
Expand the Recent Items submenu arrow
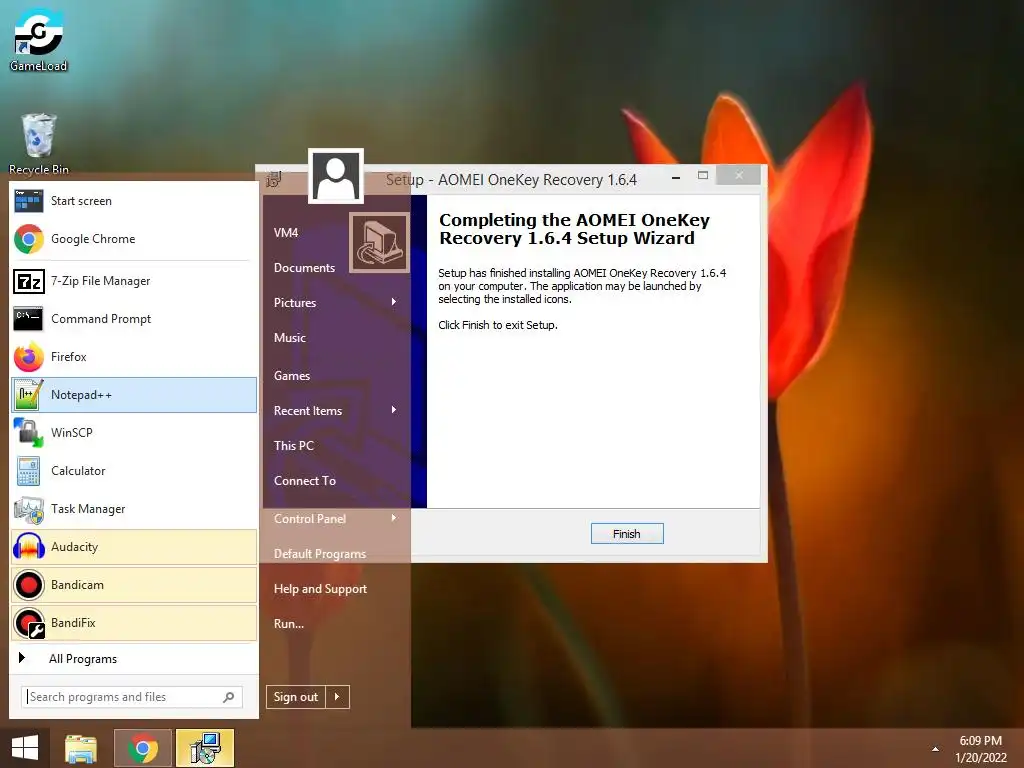tap(394, 410)
